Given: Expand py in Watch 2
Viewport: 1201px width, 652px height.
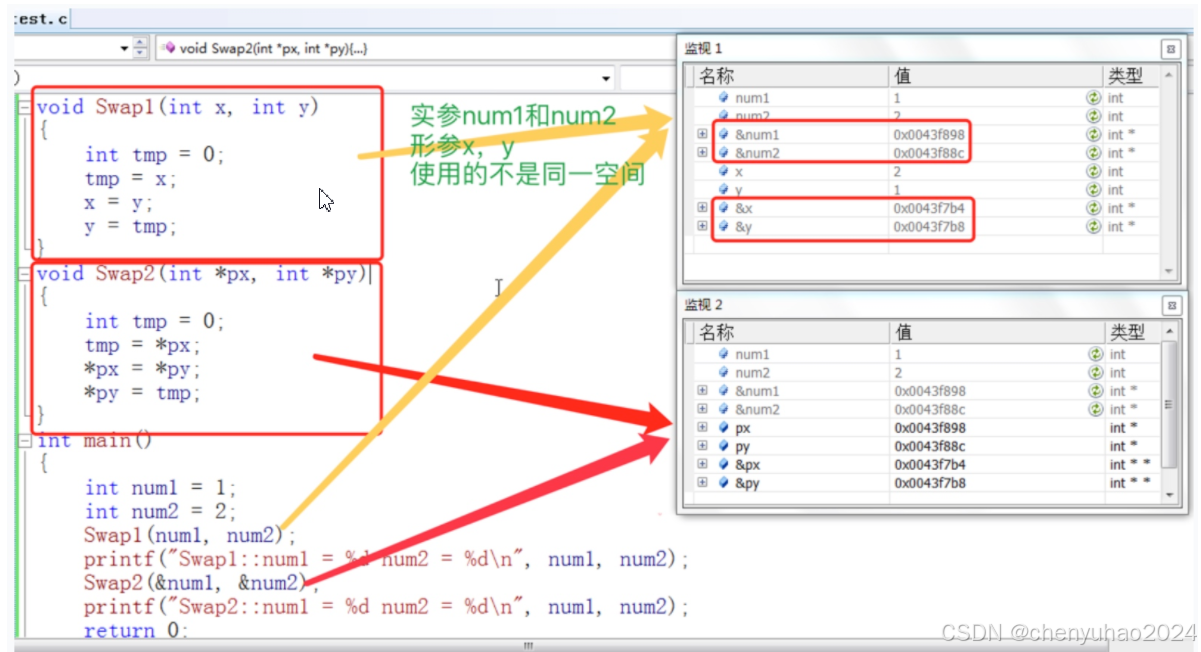Looking at the screenshot, I should [x=703, y=446].
